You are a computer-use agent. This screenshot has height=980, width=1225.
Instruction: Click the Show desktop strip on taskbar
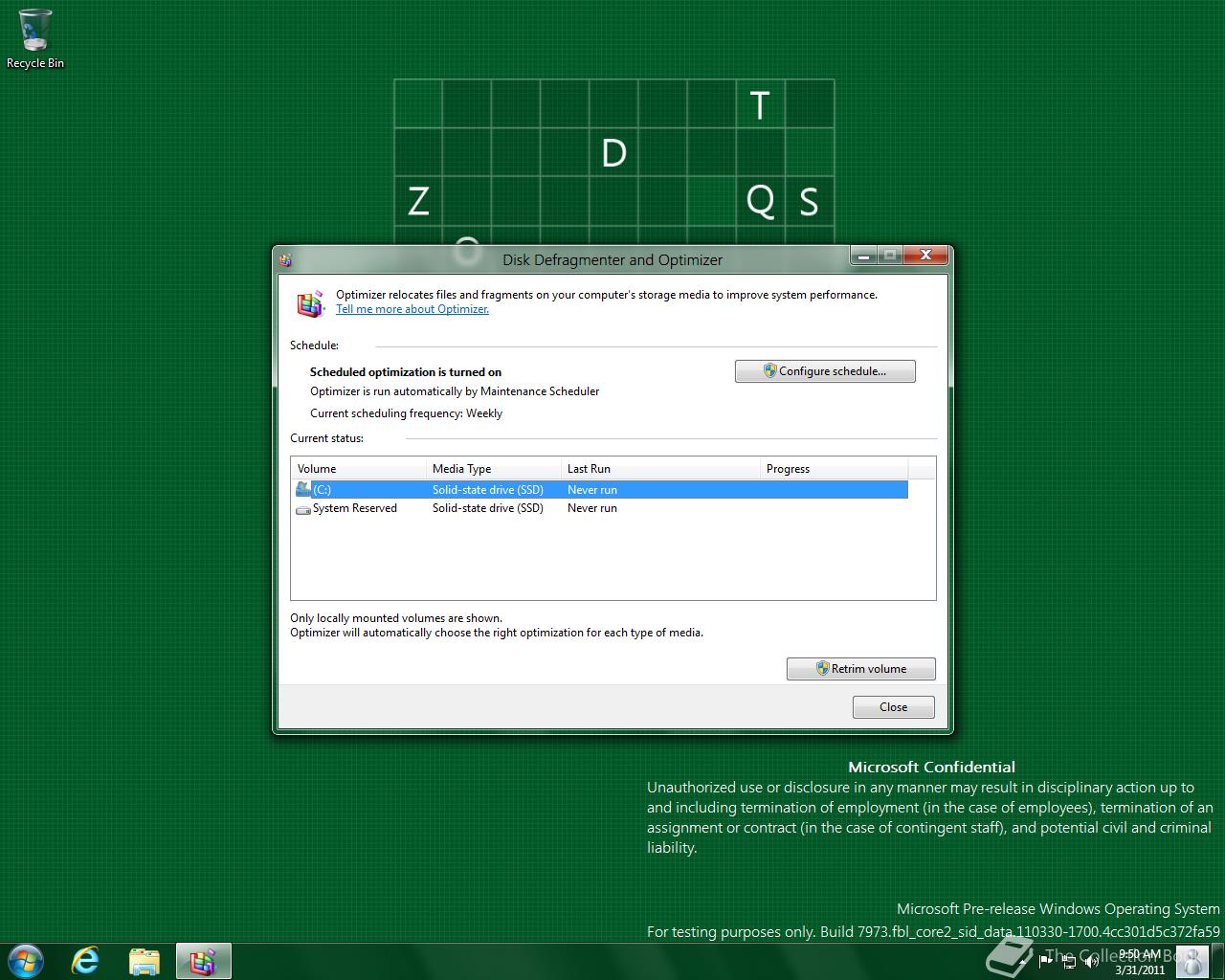(x=1217, y=961)
